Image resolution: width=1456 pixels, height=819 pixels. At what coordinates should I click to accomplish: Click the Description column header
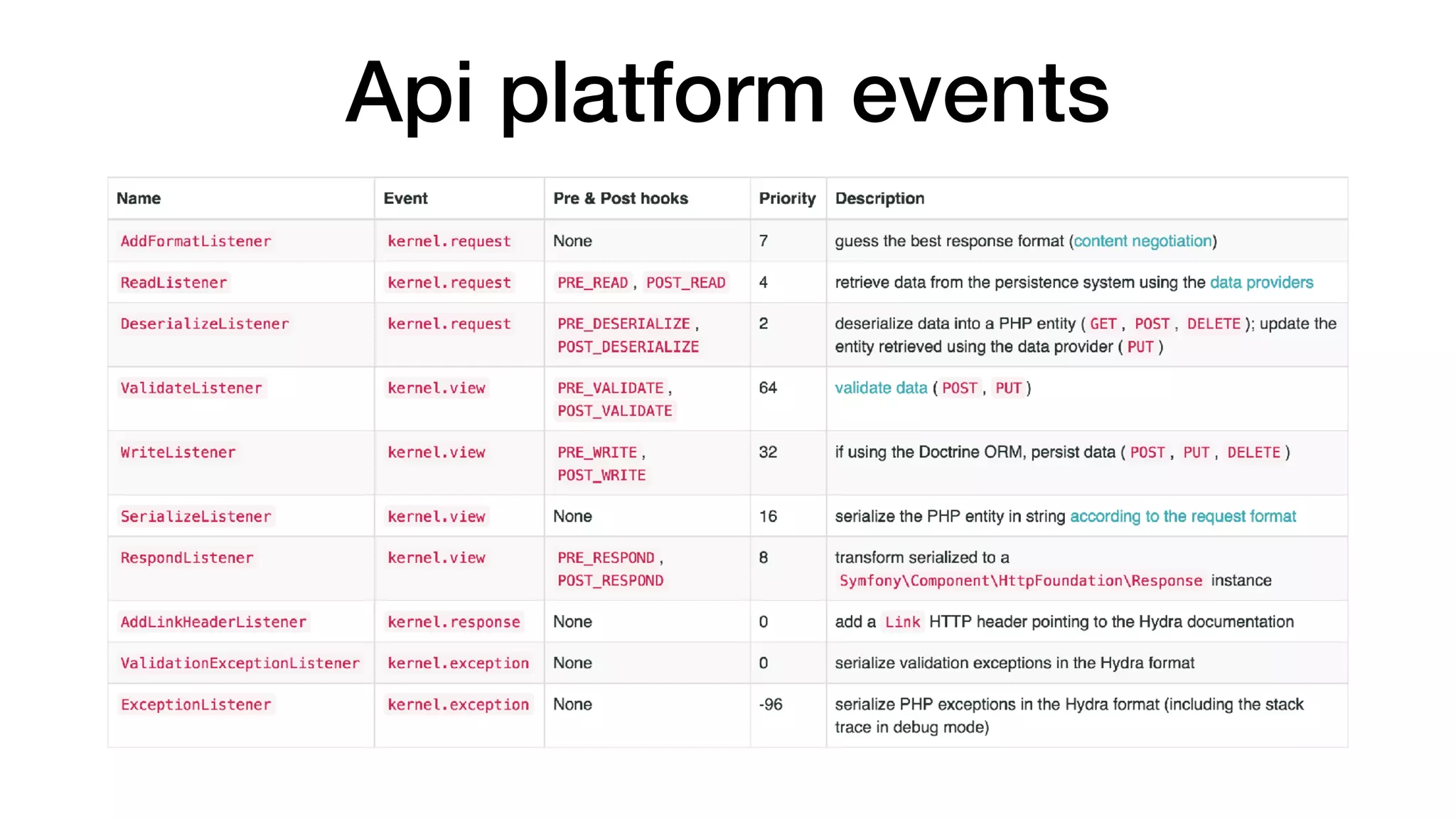tap(879, 198)
